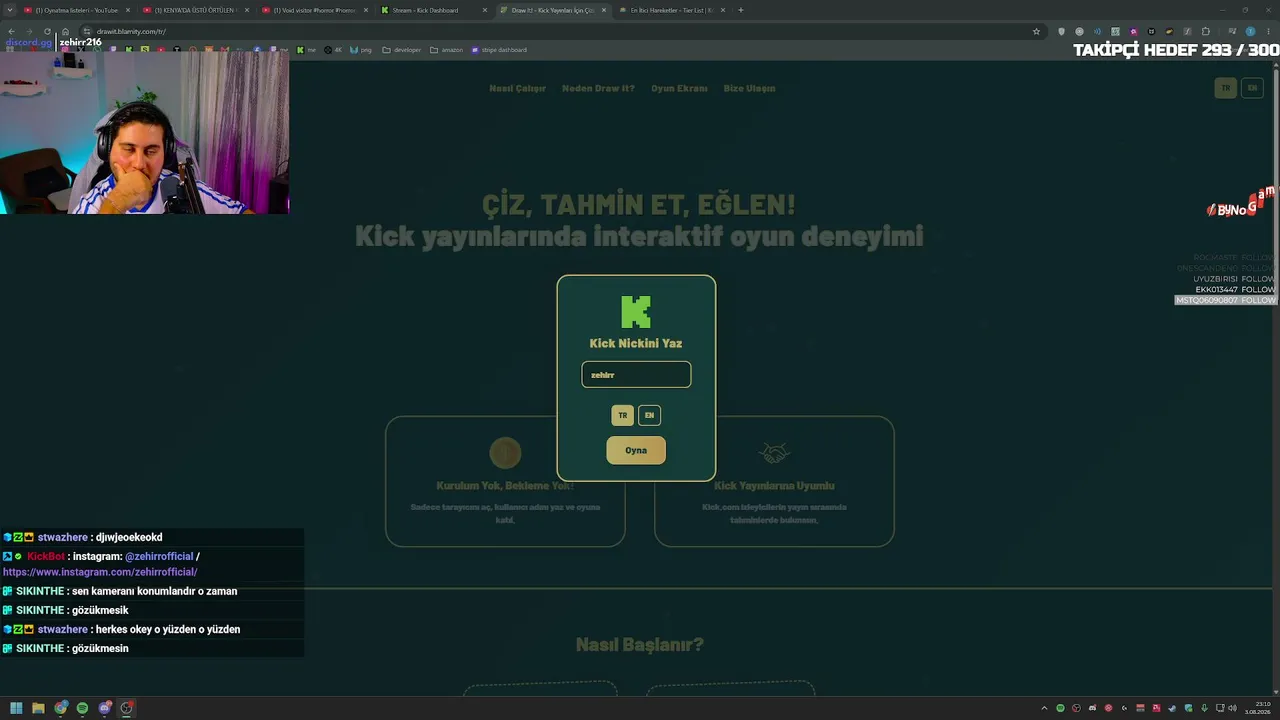The image size is (1280, 720).
Task: Open the Nasıl Çalışır menu item
Action: pos(517,88)
